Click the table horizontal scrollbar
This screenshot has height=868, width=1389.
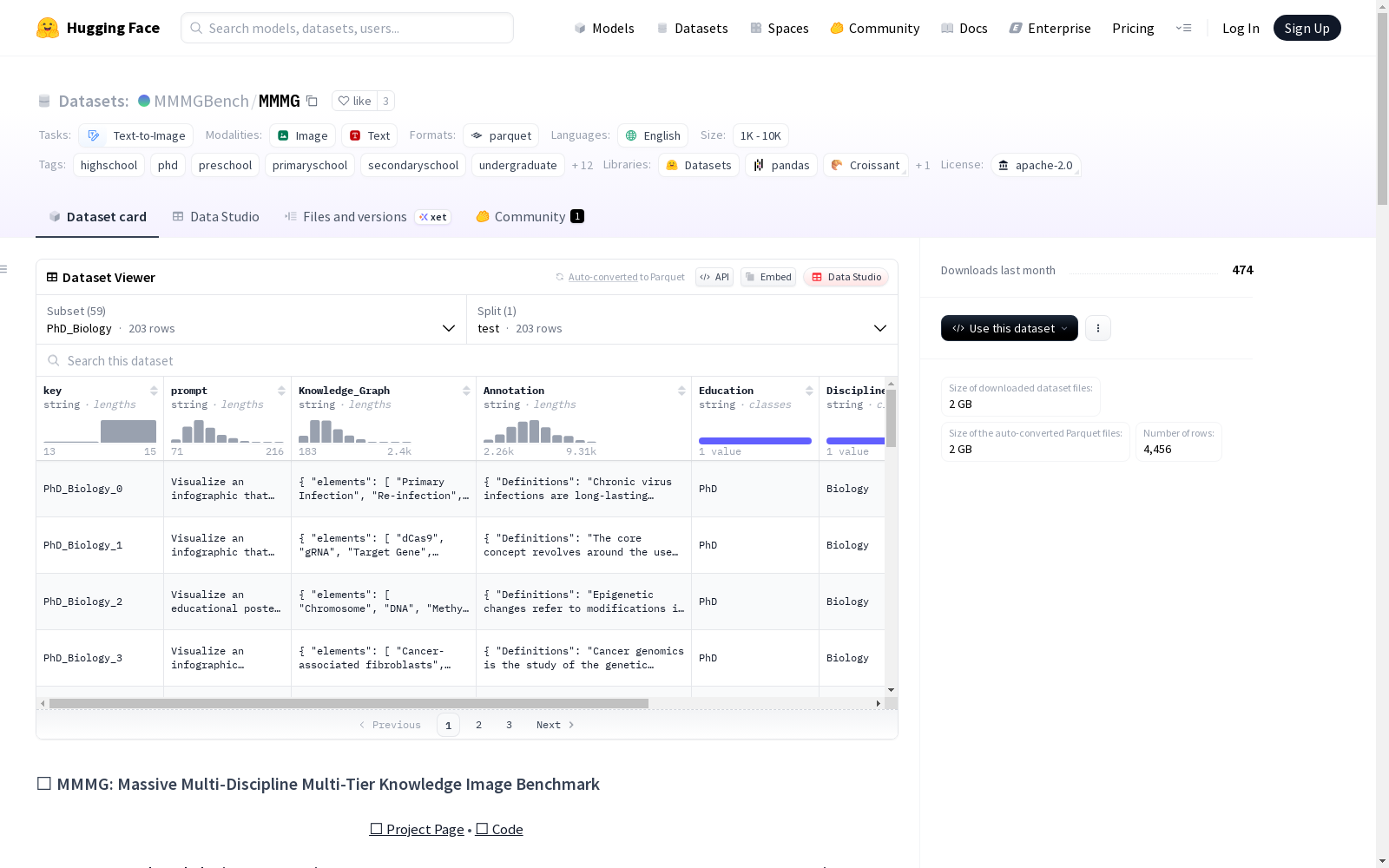pos(349,703)
